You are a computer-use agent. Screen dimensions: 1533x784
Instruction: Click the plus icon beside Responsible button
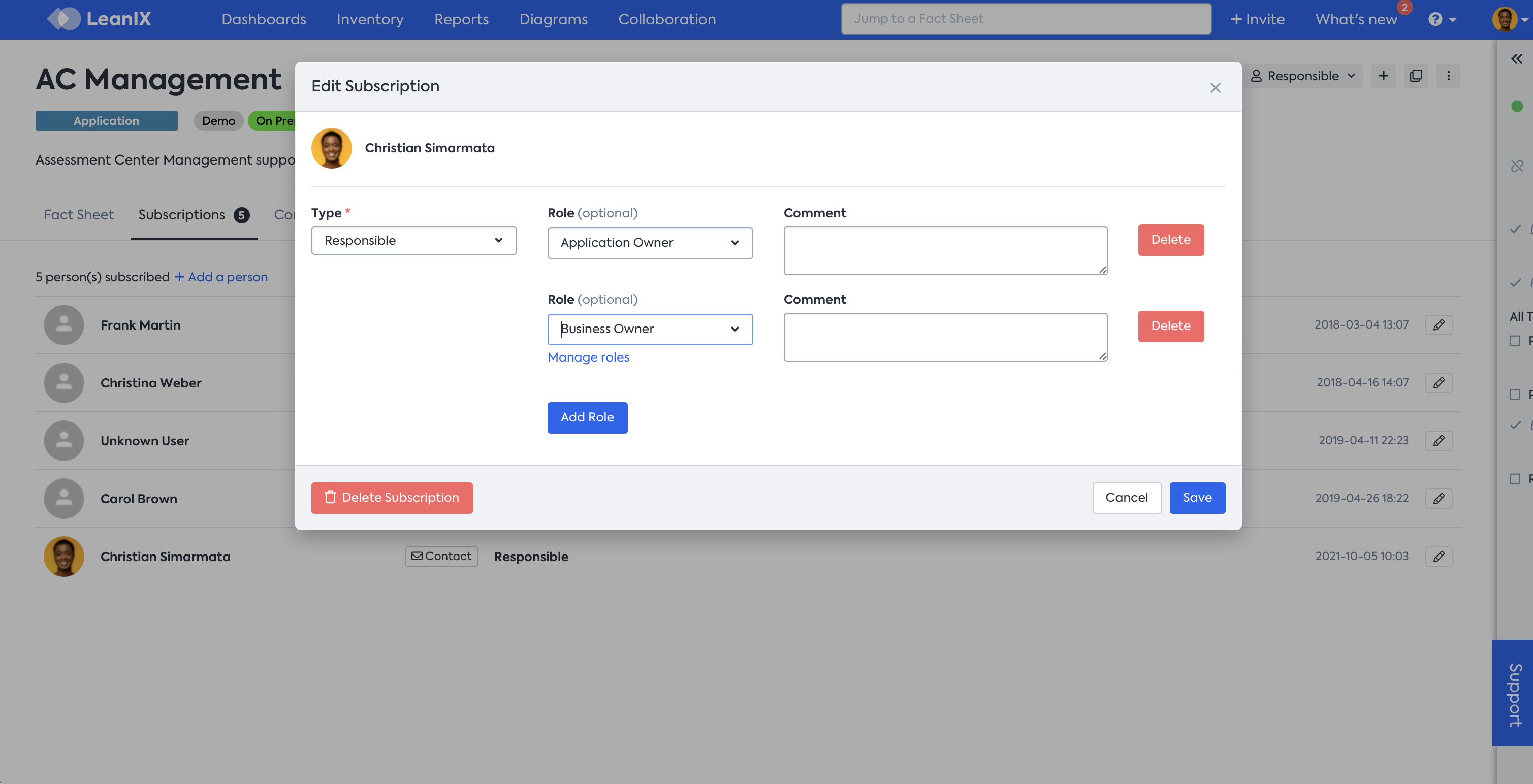pos(1383,76)
